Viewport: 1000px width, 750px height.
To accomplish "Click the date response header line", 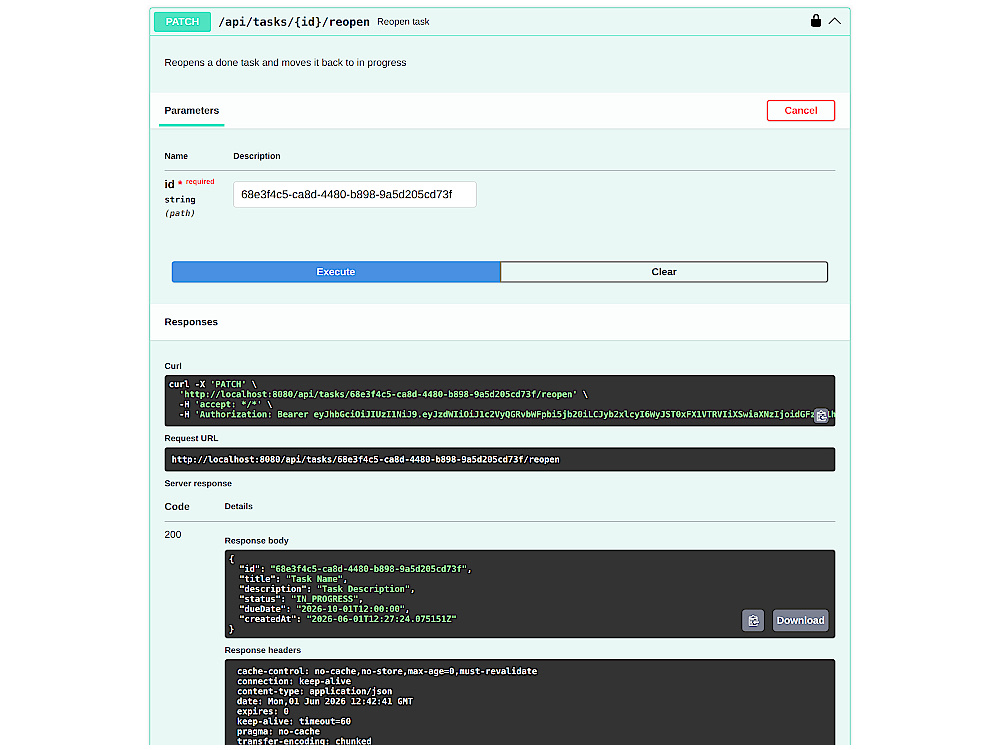I will 325,702.
